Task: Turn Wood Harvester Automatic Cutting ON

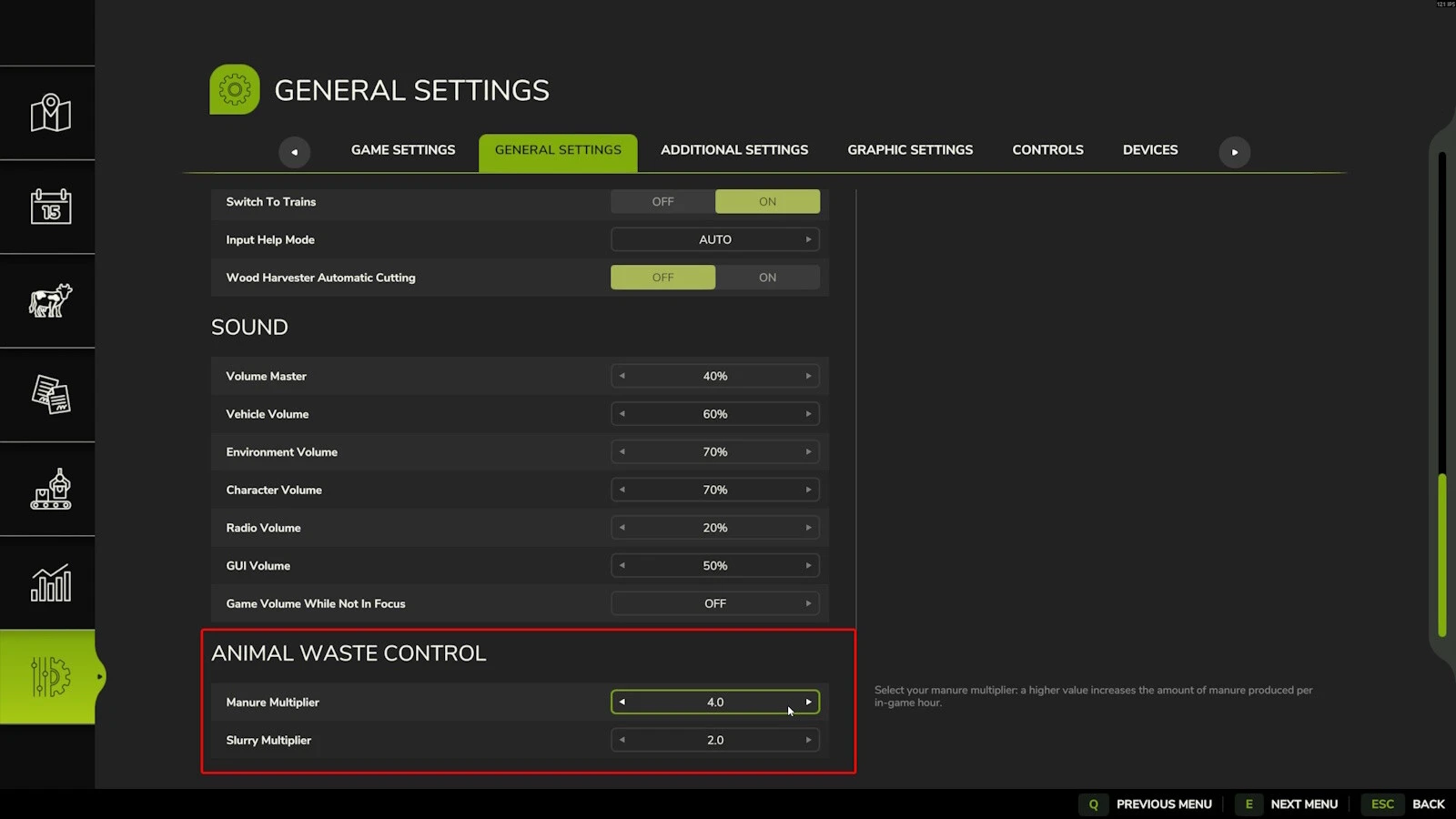Action: click(x=767, y=278)
